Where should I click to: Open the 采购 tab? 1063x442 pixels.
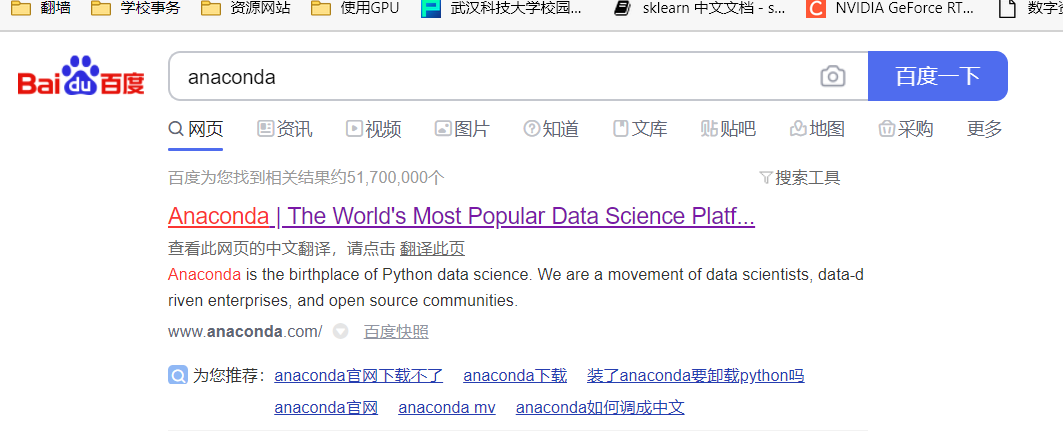click(906, 129)
